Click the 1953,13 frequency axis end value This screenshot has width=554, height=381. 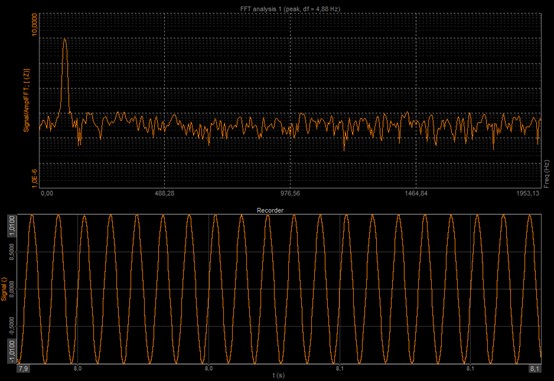(528, 193)
